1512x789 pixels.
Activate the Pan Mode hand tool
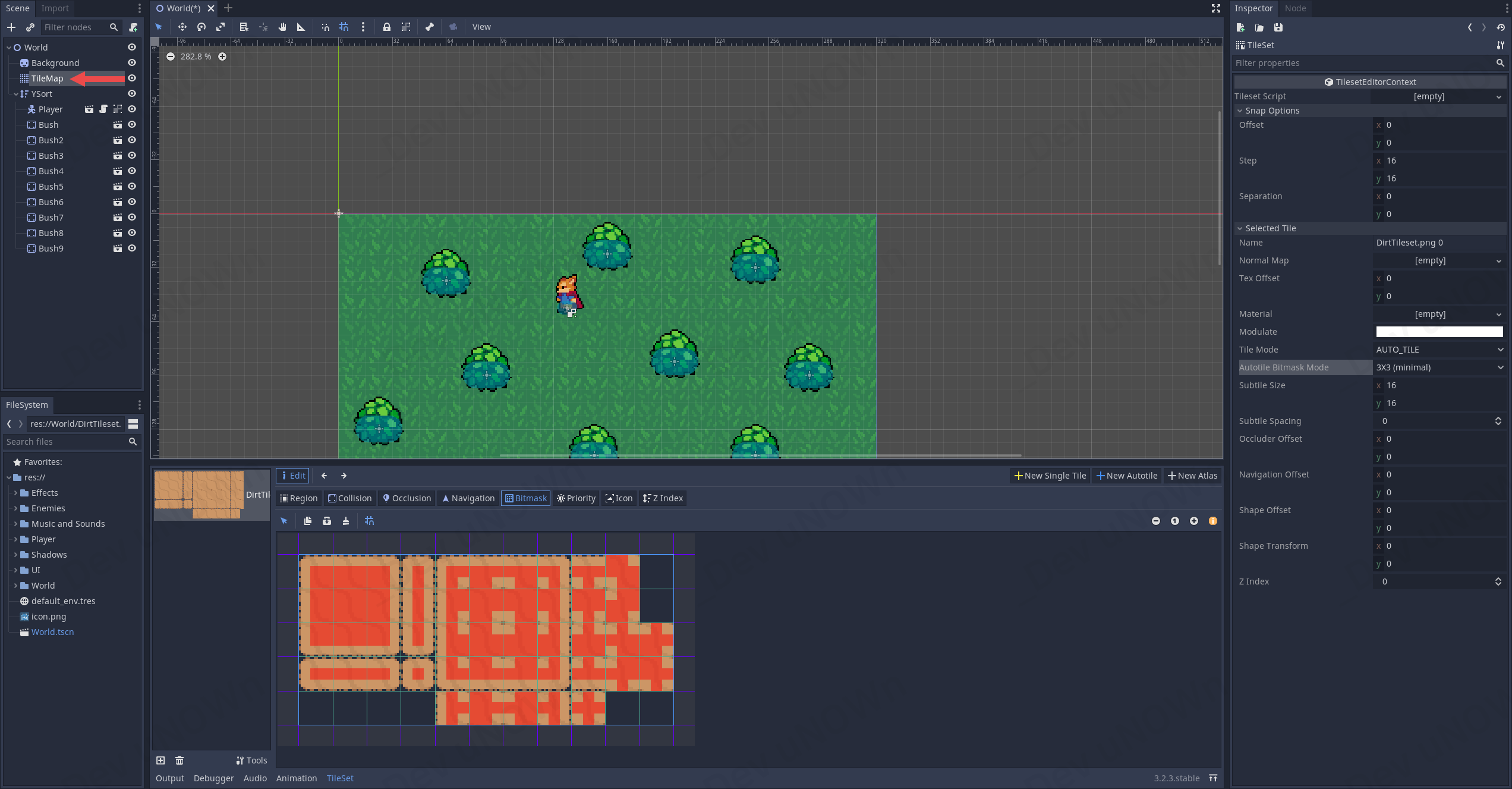pos(282,27)
